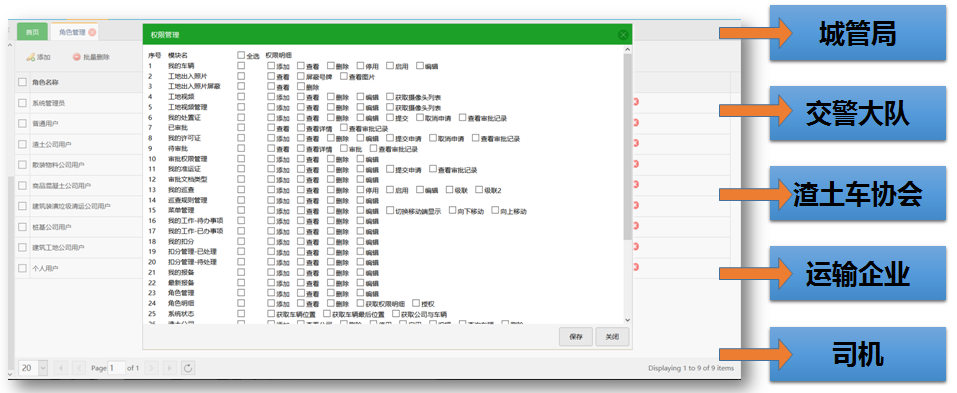Click the 运输企业 blue box
The height and width of the screenshot is (393, 957).
pos(857,273)
